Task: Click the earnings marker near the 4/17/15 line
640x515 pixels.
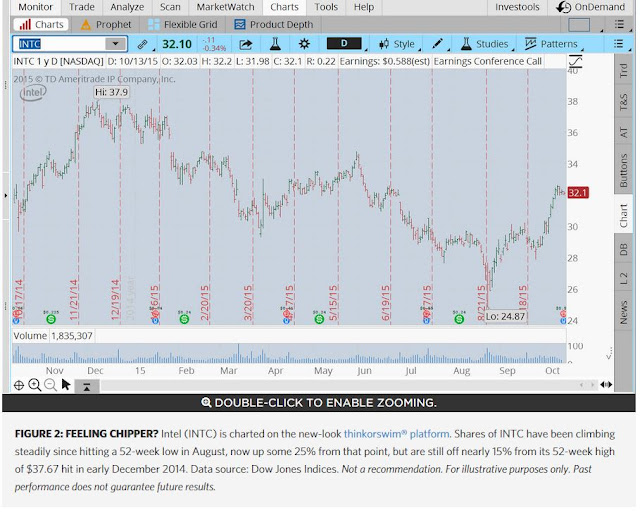Action: tap(287, 313)
